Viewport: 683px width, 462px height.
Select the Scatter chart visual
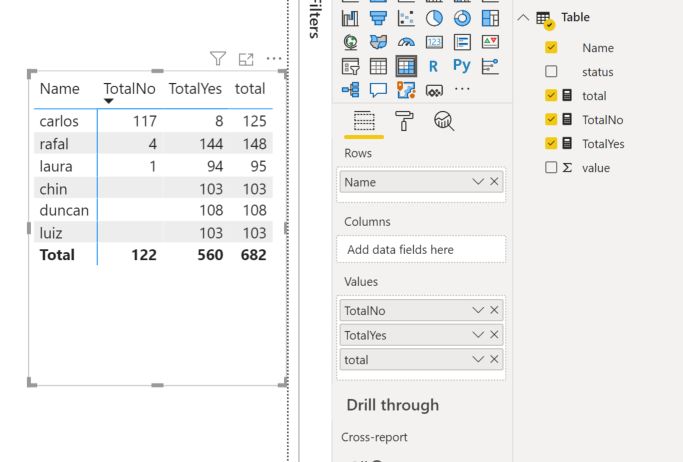tap(406, 18)
